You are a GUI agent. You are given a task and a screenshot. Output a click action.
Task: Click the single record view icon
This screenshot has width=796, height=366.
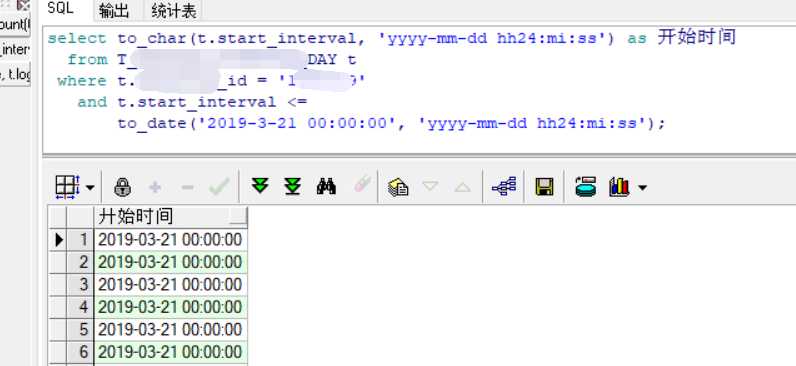[x=398, y=187]
